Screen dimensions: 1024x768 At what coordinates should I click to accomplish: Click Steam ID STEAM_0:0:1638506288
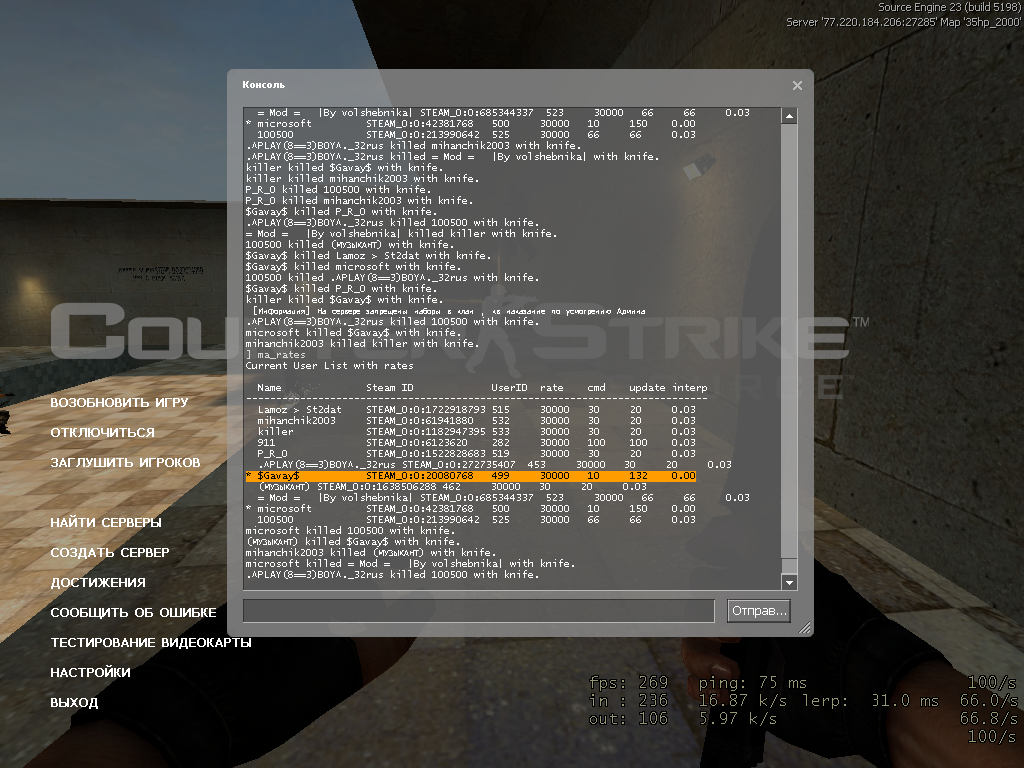click(x=377, y=487)
